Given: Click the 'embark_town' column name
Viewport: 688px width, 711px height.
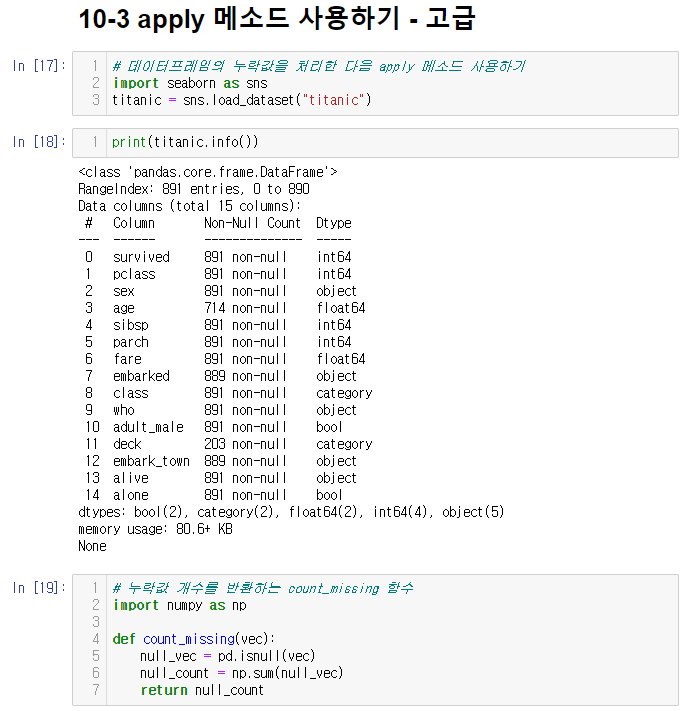Looking at the screenshot, I should point(151,461).
